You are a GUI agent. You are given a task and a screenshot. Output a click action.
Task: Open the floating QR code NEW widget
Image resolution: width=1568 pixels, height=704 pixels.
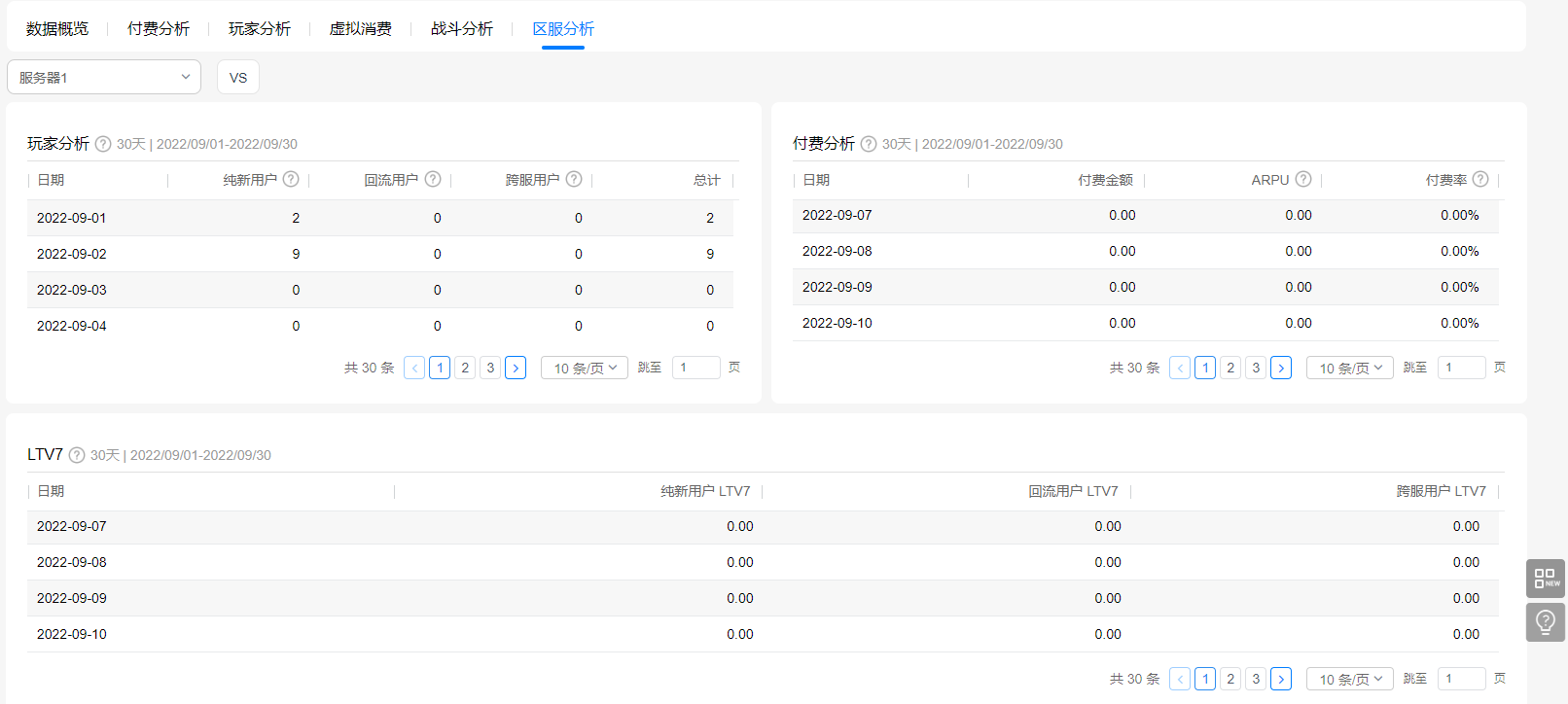pyautogui.click(x=1545, y=579)
